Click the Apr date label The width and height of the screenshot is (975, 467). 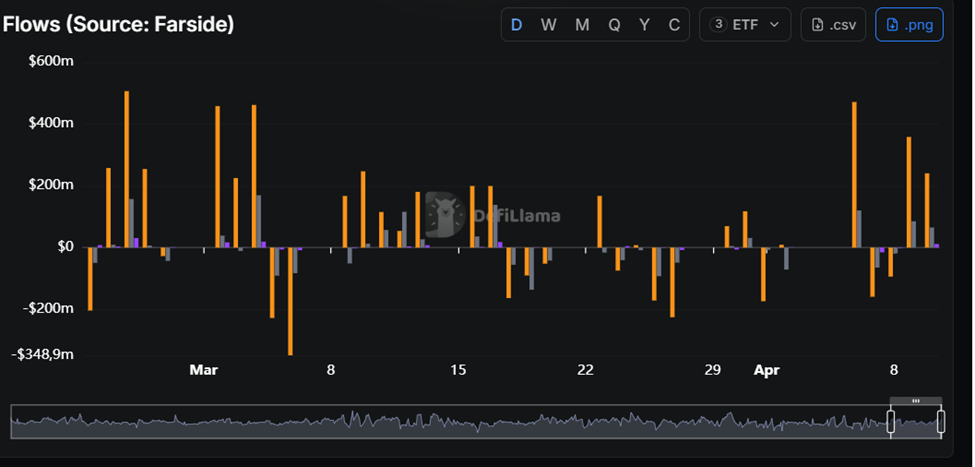click(766, 370)
